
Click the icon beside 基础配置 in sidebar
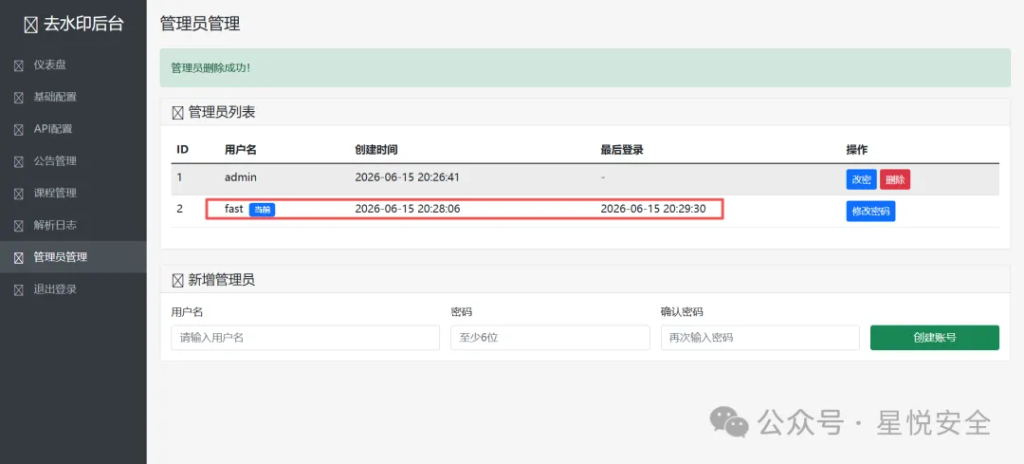pos(19,97)
